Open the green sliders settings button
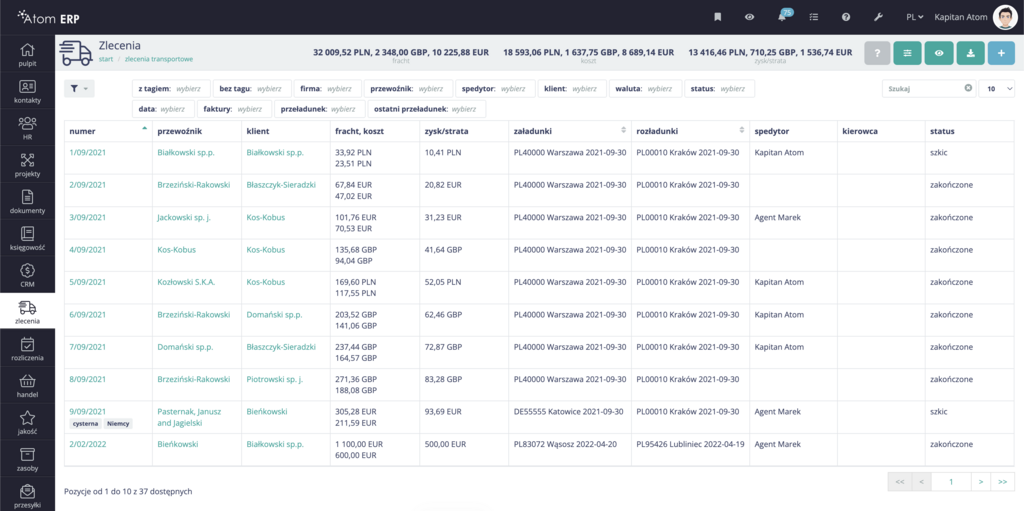 pos(908,54)
